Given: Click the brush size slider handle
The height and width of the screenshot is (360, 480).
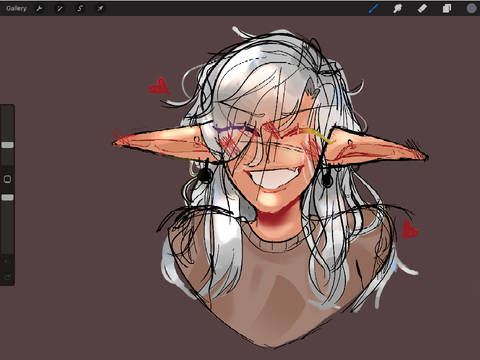Looking at the screenshot, I should point(7,145).
